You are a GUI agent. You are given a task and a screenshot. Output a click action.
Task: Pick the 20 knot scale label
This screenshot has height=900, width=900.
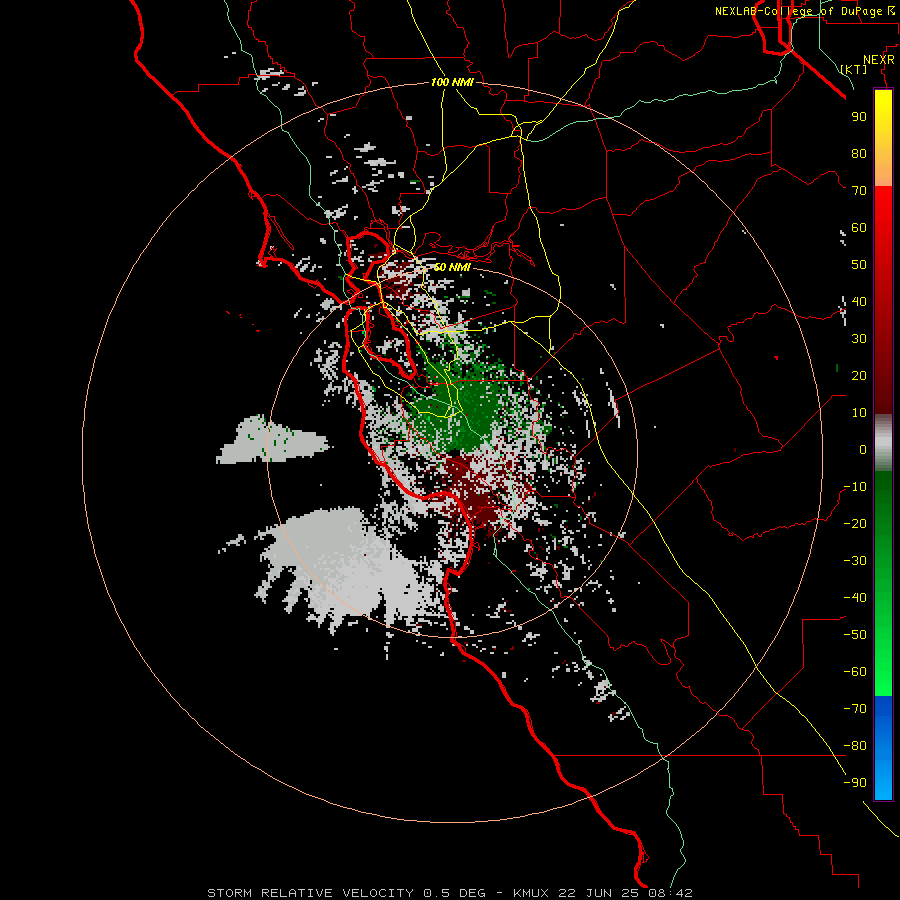pos(859,376)
